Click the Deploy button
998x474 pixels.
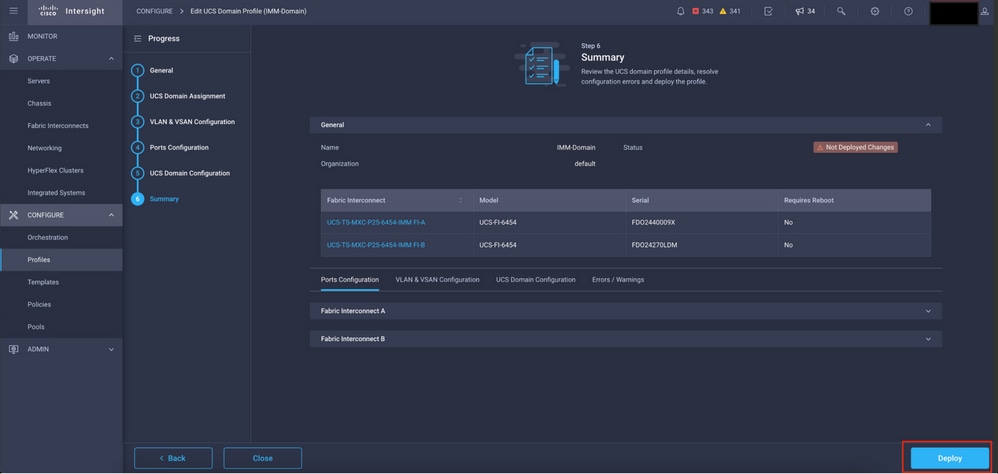pos(950,458)
